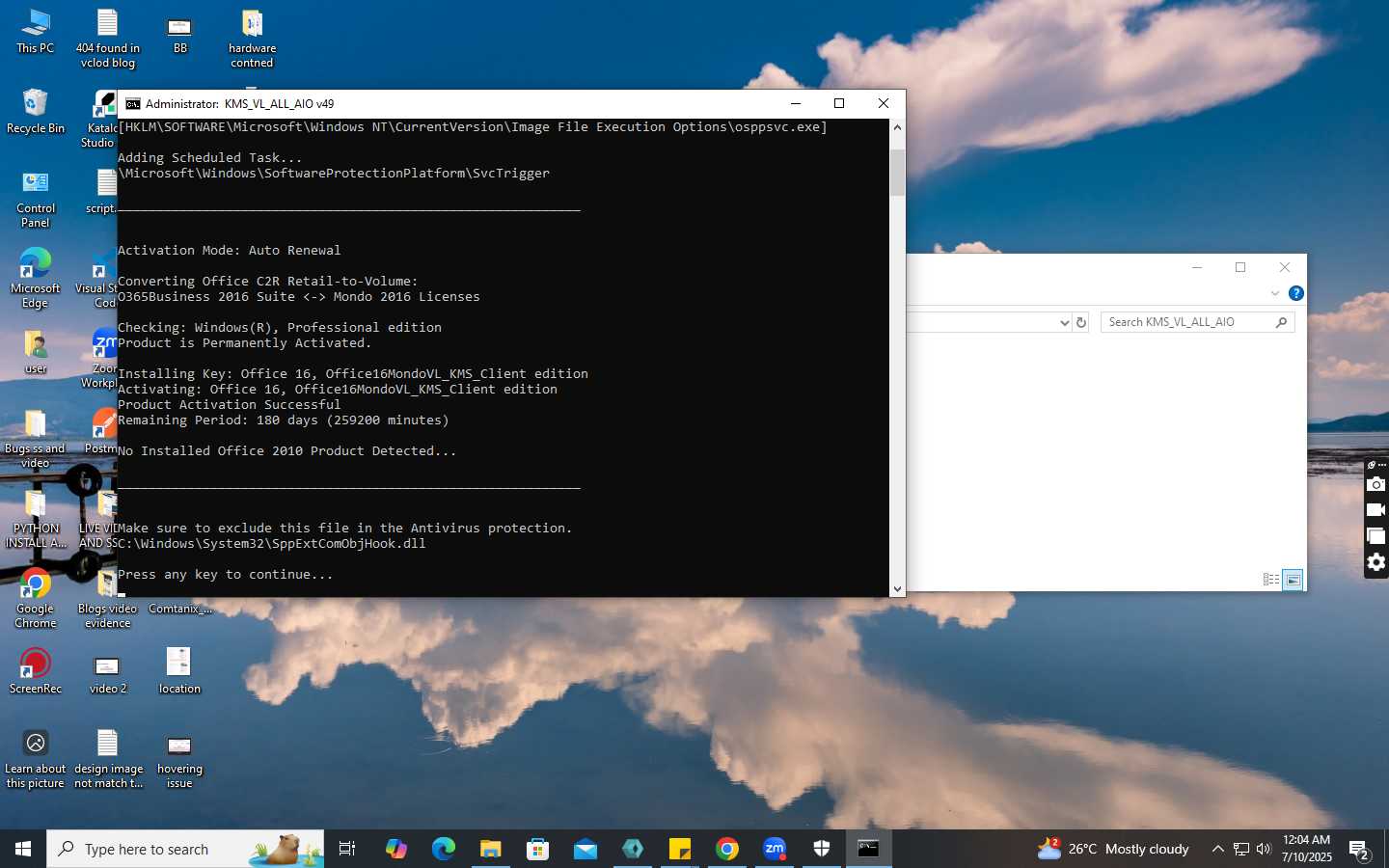Start video recording in ScreenRec sidebar
Screen dimensions: 1389x868
(x=1376, y=509)
